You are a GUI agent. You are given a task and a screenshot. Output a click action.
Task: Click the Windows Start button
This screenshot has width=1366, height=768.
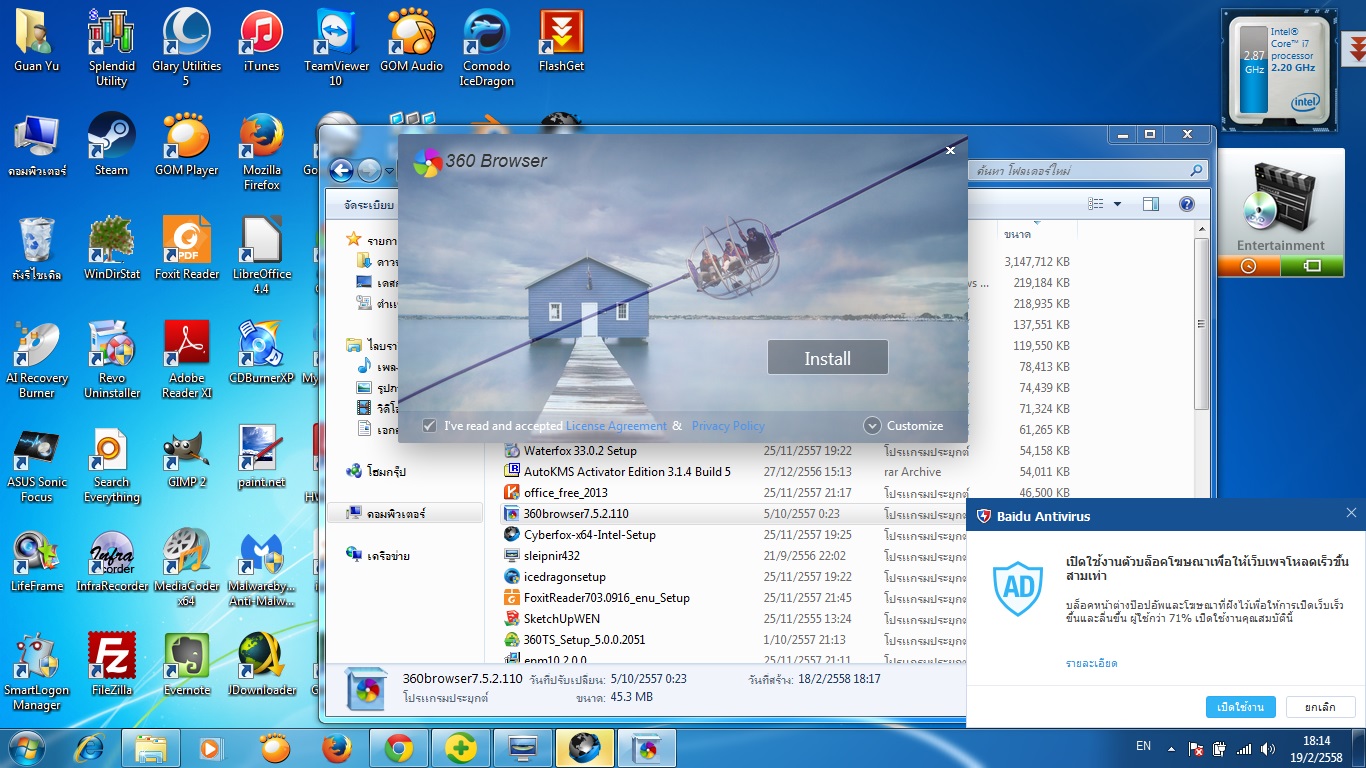(x=26, y=746)
